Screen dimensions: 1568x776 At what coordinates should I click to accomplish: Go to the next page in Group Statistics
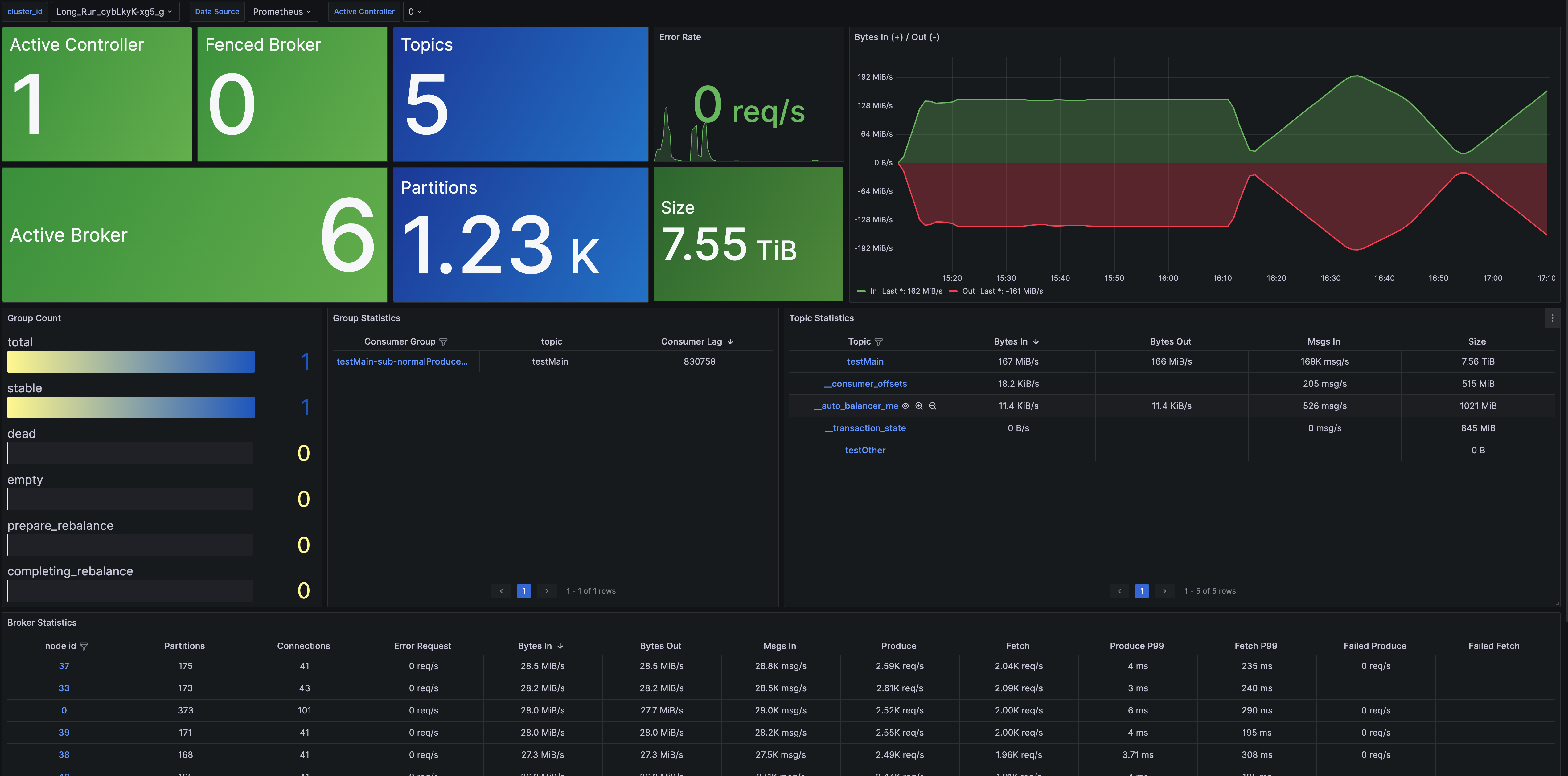(x=547, y=591)
